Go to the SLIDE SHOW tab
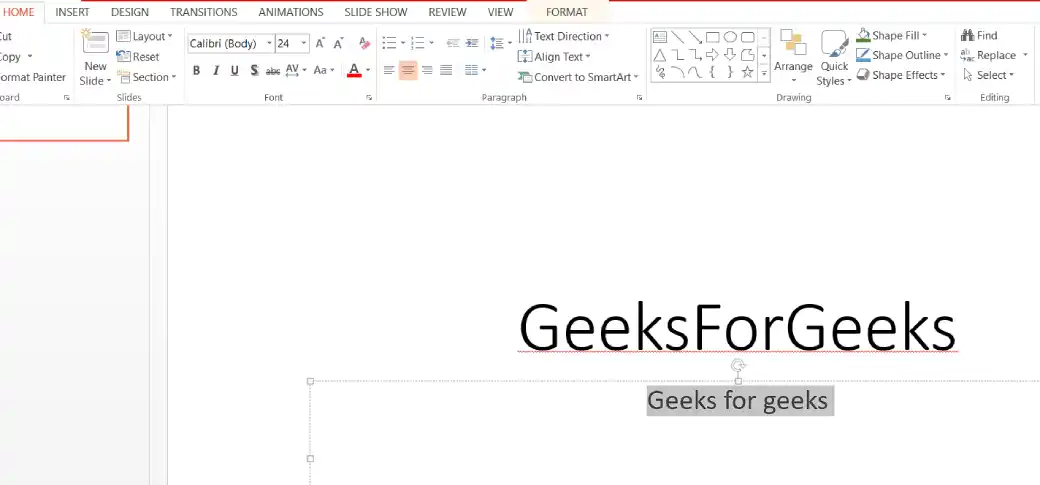Screen dimensions: 1040x485 point(376,12)
